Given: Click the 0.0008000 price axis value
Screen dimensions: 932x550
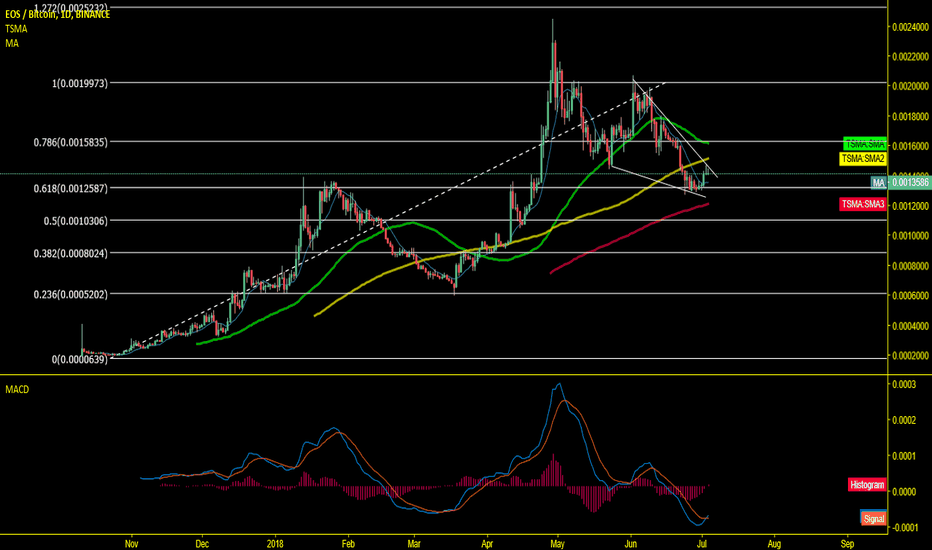Looking at the screenshot, I should [x=910, y=266].
